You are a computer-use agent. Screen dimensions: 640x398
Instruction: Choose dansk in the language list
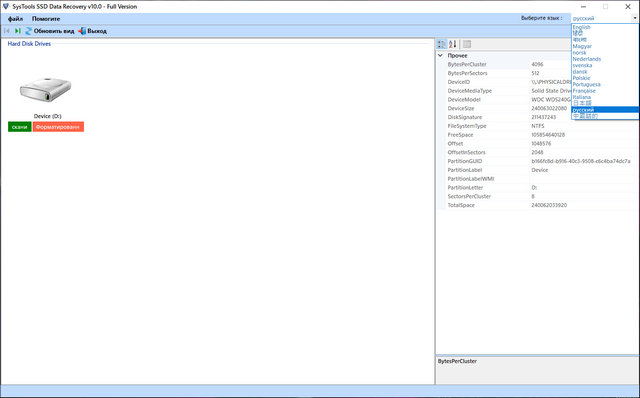click(580, 71)
